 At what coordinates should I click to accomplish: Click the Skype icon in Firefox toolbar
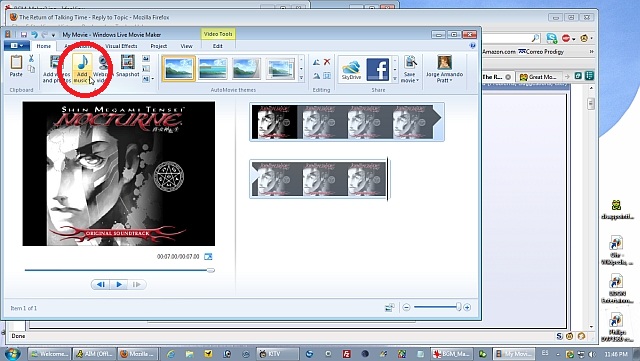(x=552, y=38)
